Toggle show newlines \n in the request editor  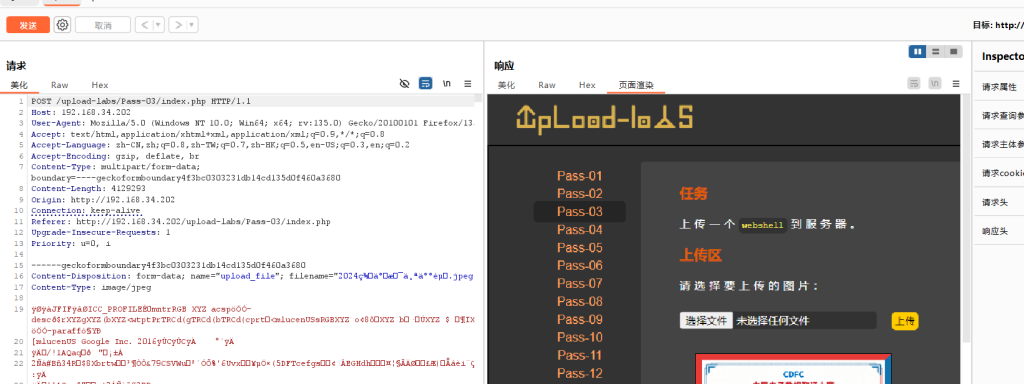point(447,84)
